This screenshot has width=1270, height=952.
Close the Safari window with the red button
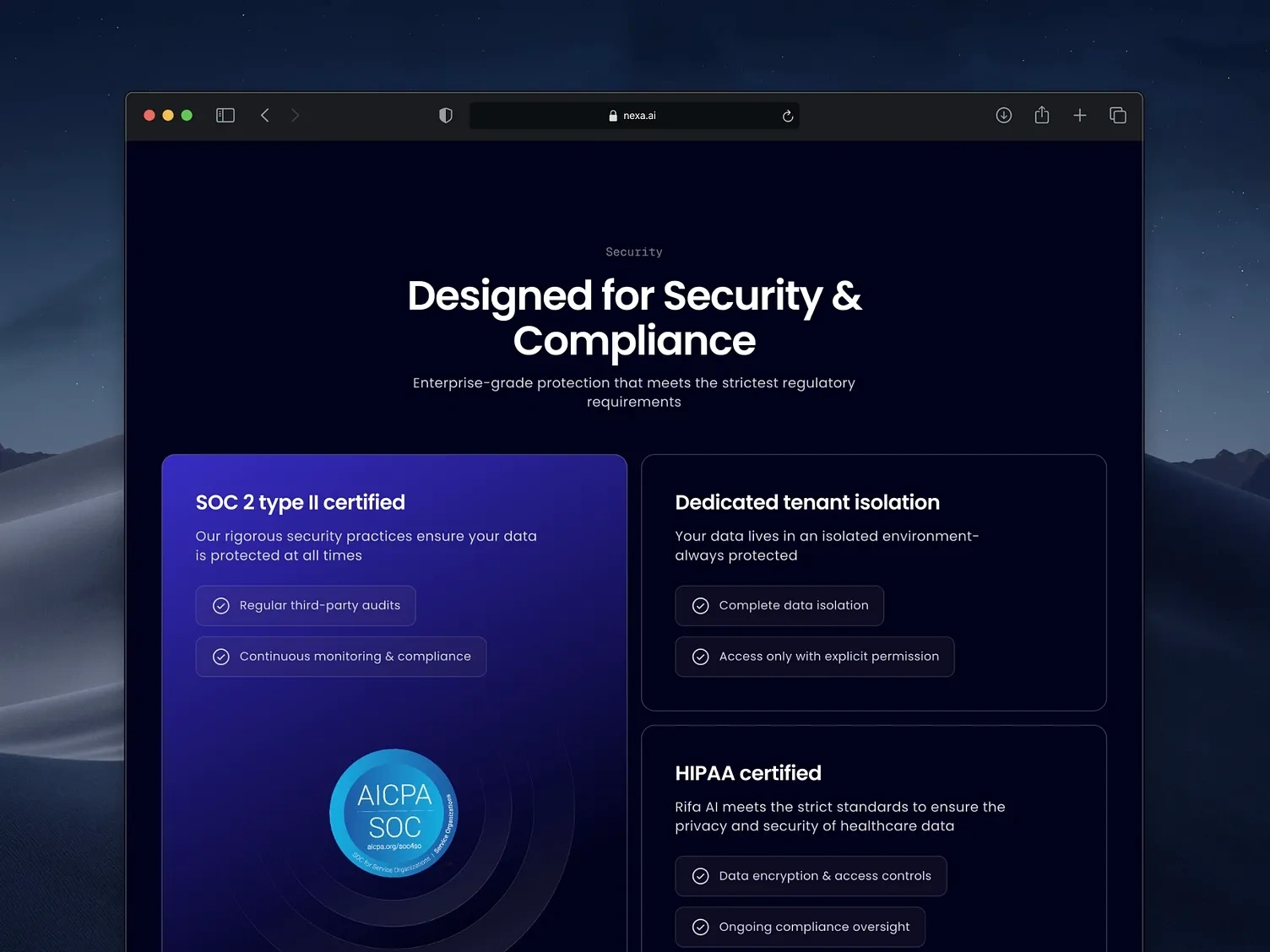[x=149, y=116]
